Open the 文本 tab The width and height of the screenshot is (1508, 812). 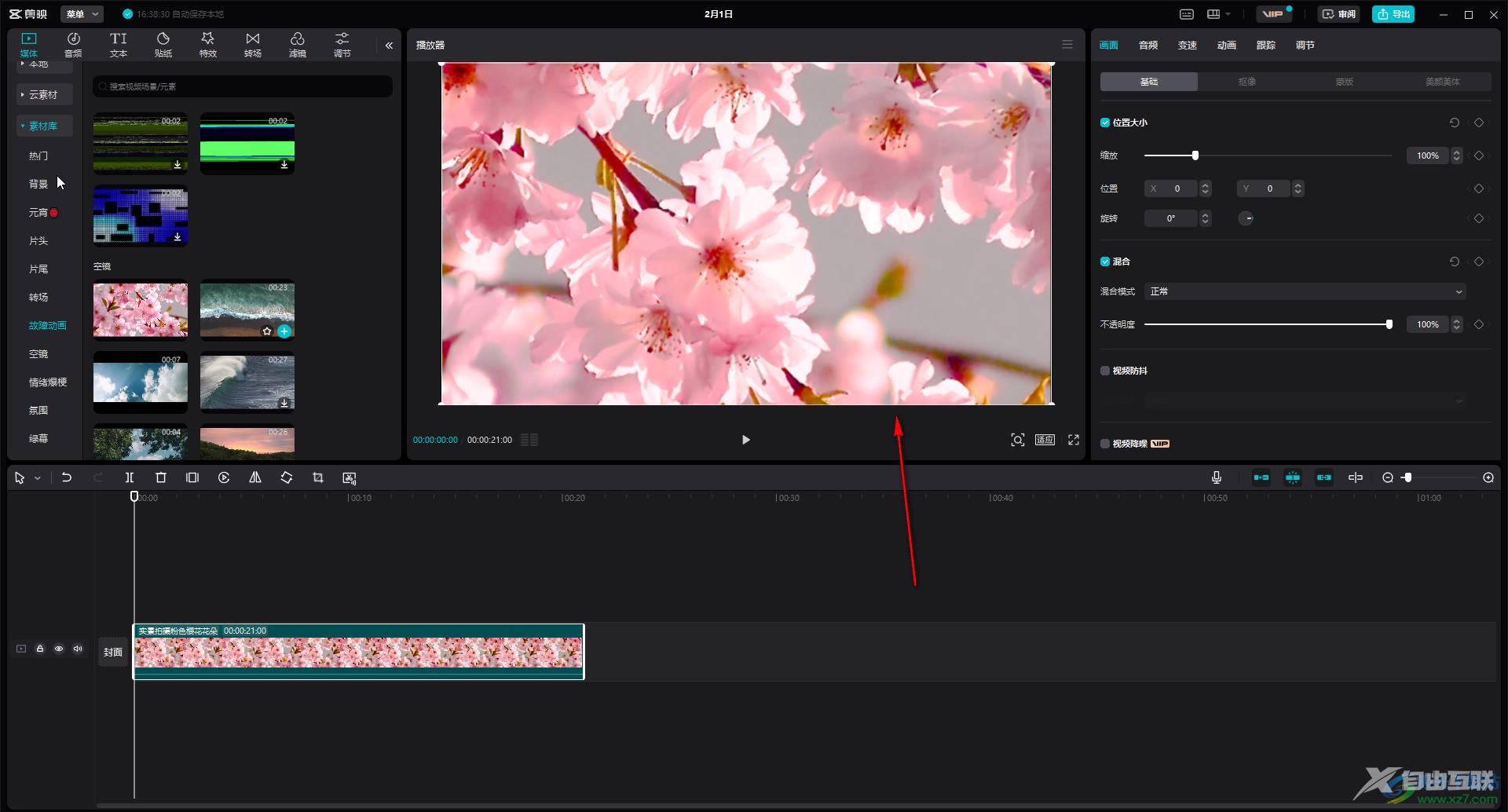(119, 45)
